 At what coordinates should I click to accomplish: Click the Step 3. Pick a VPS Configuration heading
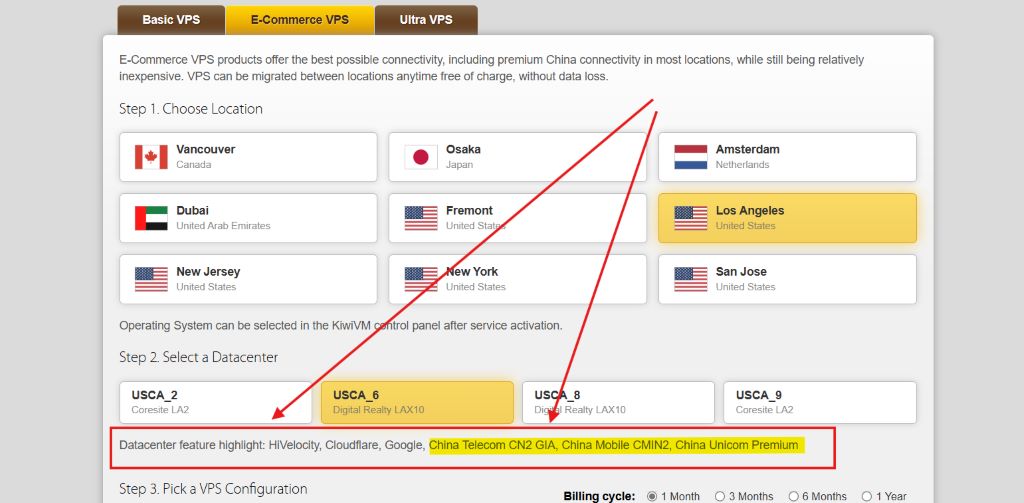213,489
